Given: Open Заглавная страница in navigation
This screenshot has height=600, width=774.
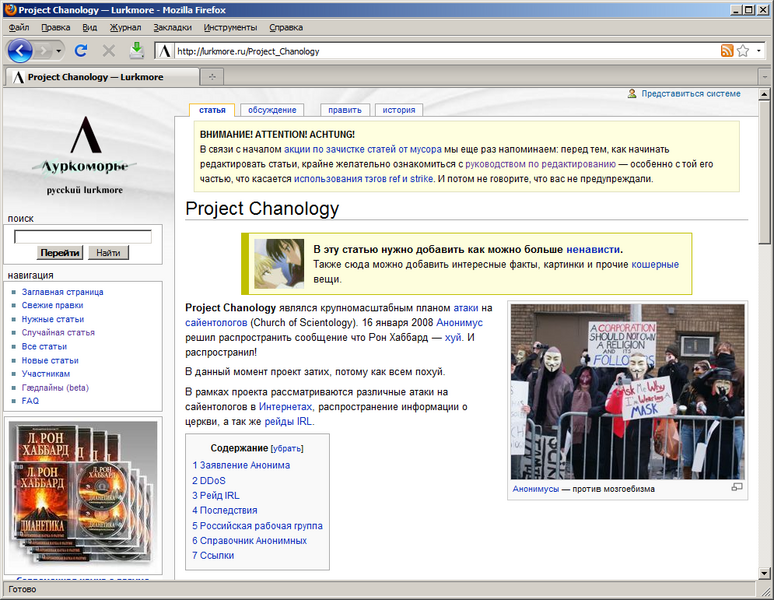Looking at the screenshot, I should point(62,292).
